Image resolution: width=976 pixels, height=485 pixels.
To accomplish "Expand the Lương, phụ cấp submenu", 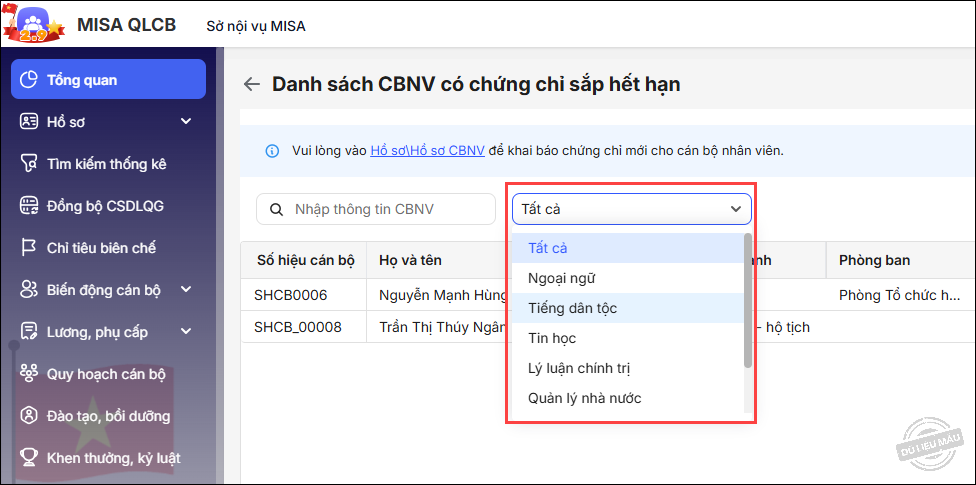I will coord(185,332).
